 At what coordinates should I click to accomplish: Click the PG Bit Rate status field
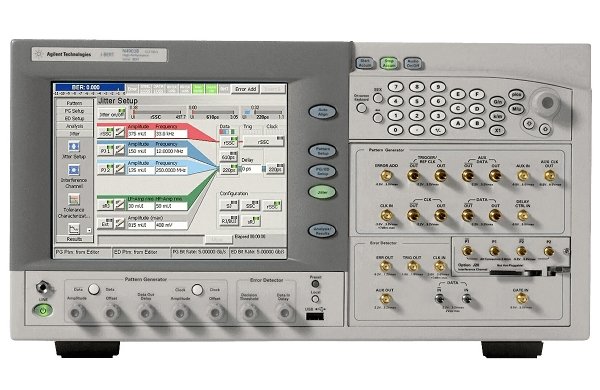click(x=200, y=252)
